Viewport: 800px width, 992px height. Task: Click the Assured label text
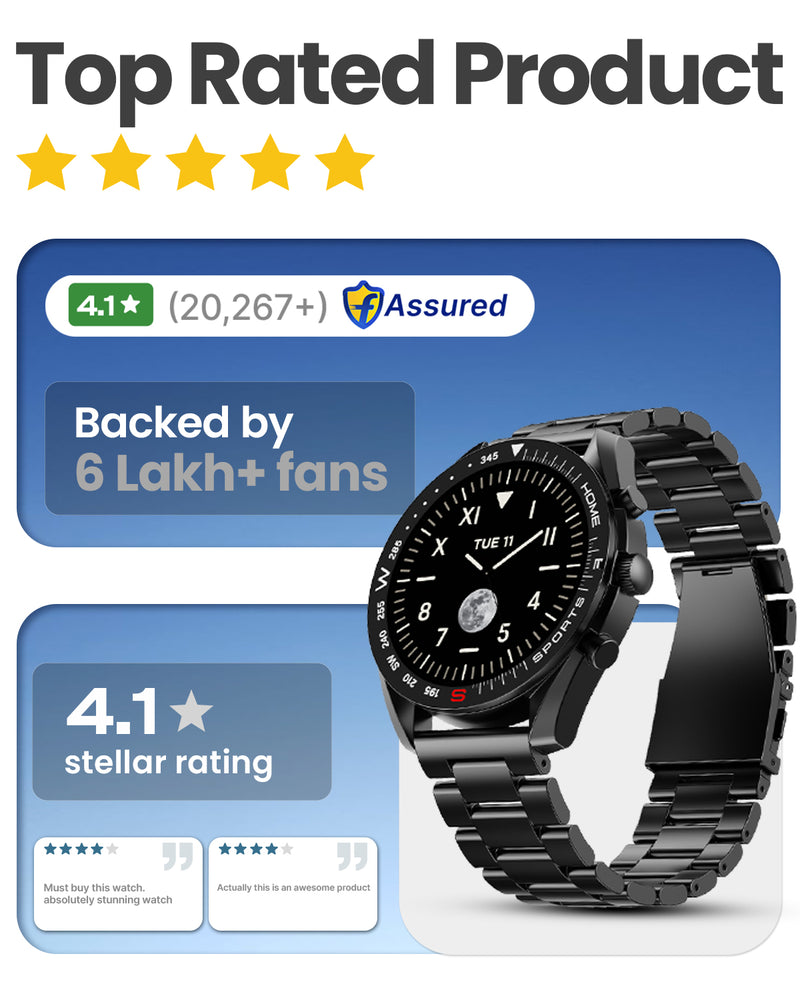pyautogui.click(x=446, y=305)
